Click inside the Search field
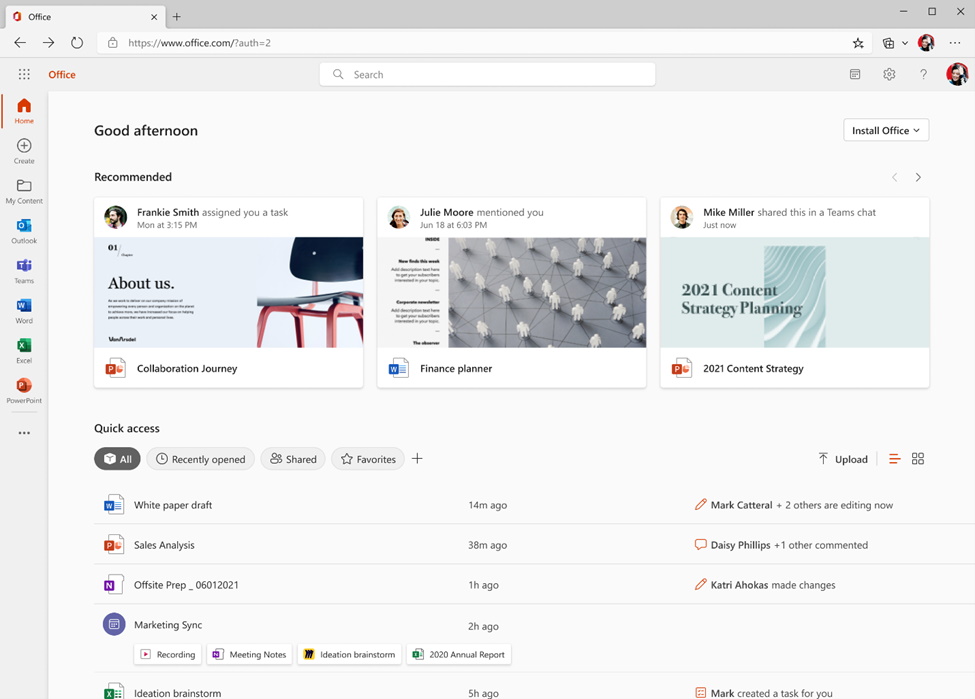Screen dimensions: 975x699 click(486, 74)
